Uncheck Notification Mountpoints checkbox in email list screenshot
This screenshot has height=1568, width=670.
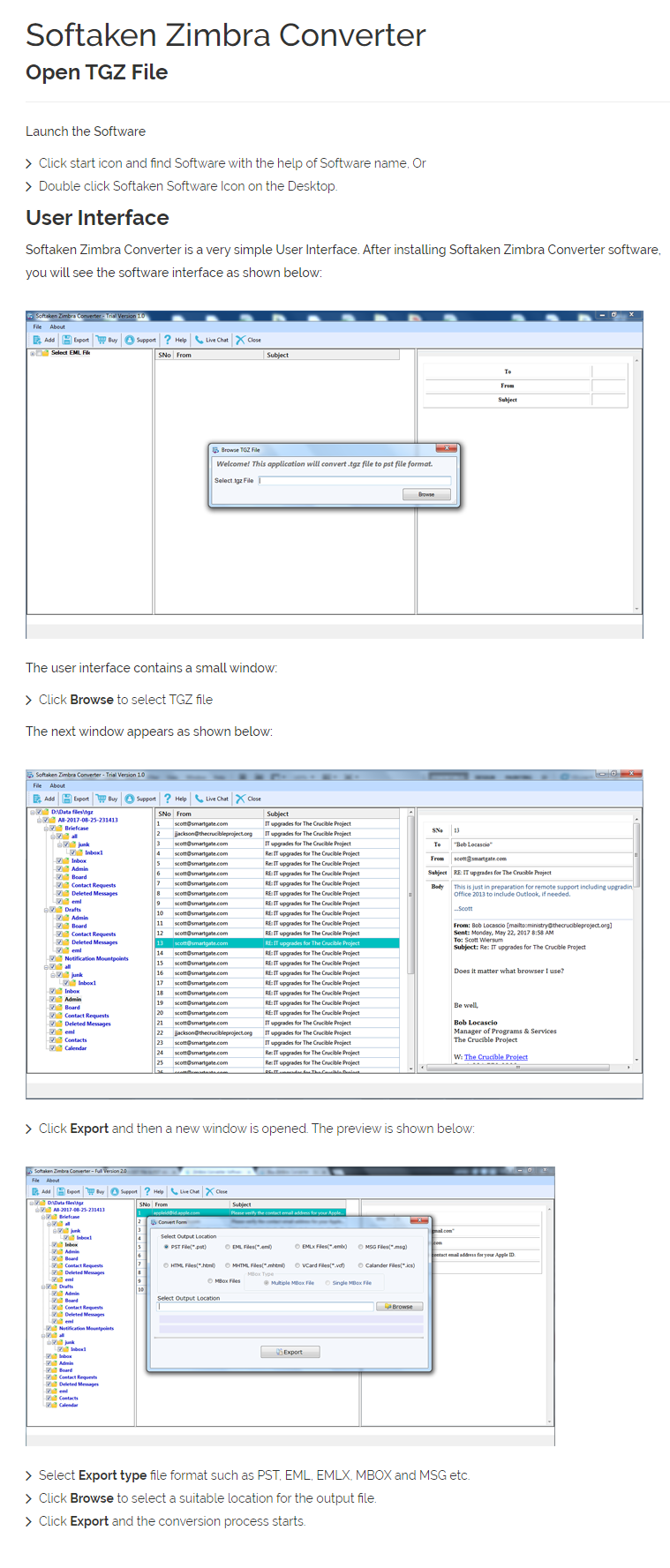click(52, 958)
